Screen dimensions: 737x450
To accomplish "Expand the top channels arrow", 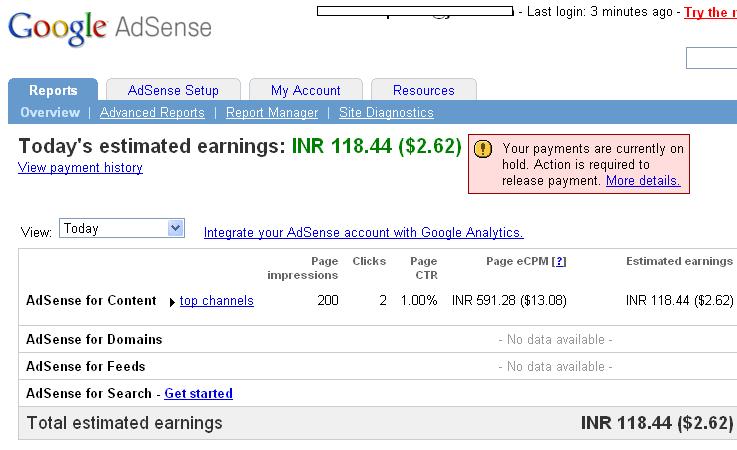I will (172, 301).
